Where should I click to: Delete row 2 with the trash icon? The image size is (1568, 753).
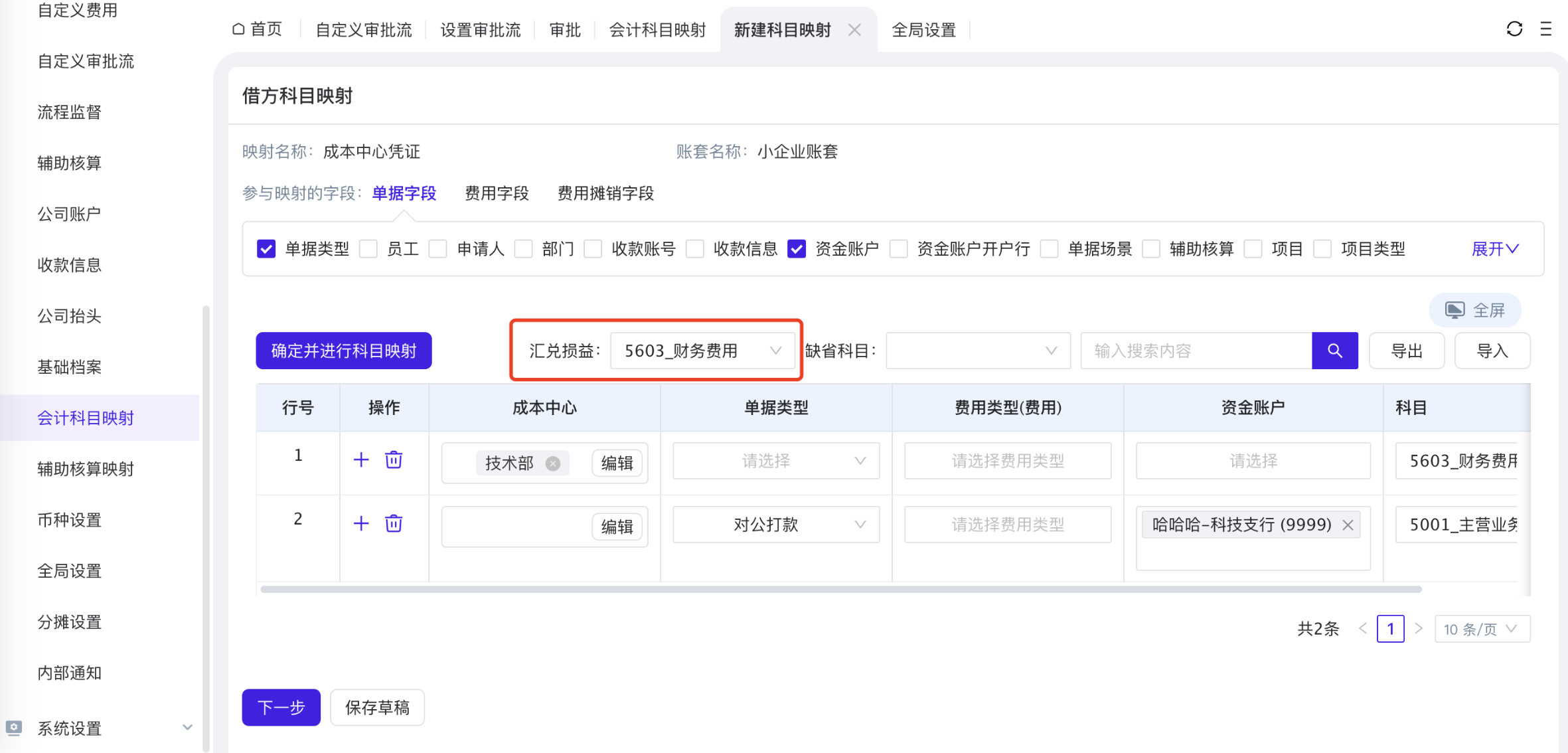point(394,523)
